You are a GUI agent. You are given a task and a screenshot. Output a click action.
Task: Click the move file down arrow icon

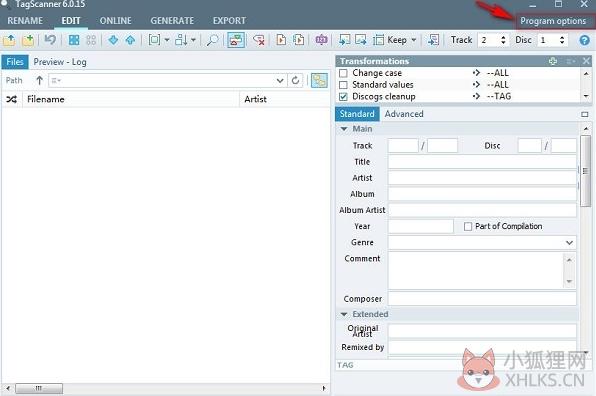point(113,40)
